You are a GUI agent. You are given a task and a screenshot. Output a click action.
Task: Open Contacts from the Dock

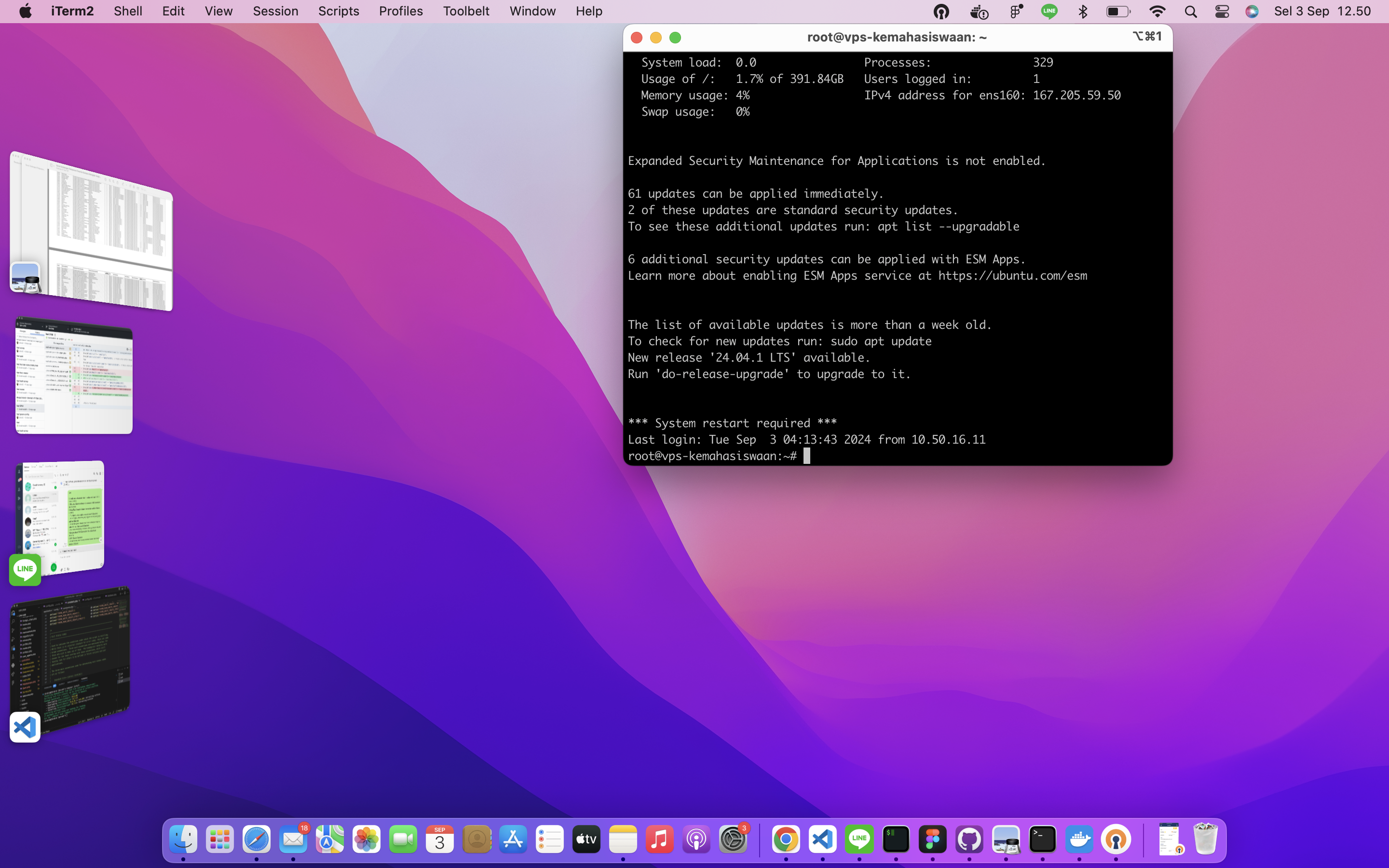(477, 839)
